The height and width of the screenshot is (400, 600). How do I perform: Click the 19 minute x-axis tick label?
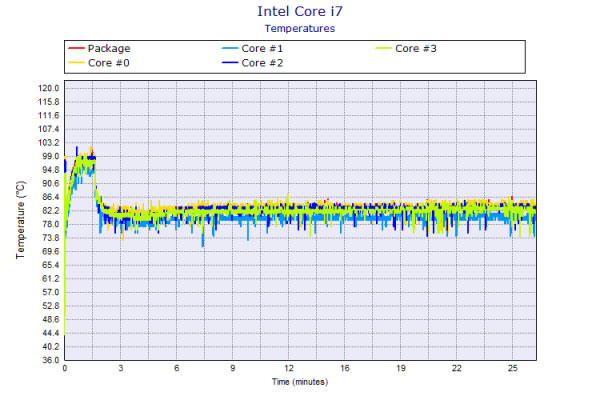[x=401, y=368]
